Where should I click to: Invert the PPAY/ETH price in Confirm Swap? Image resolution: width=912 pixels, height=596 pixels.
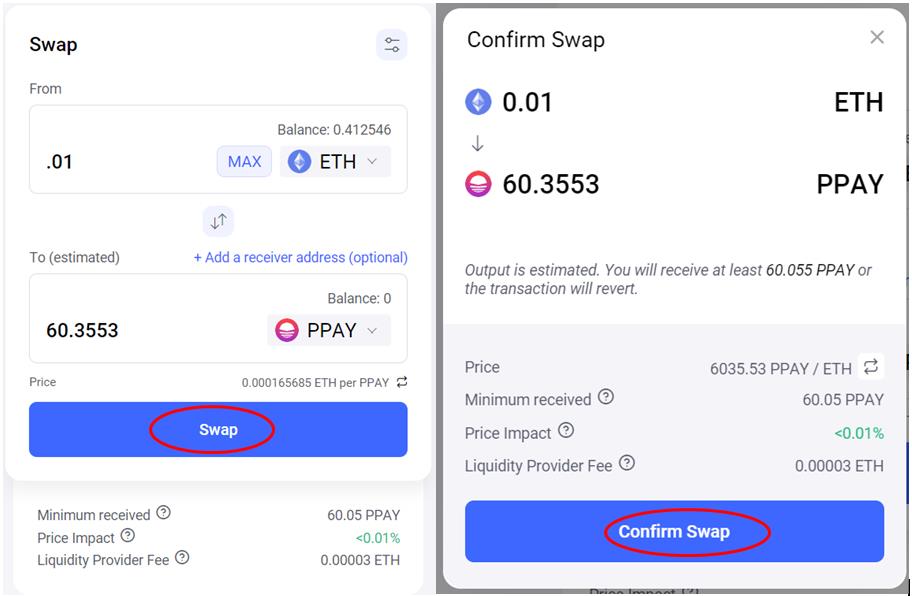coord(871,368)
